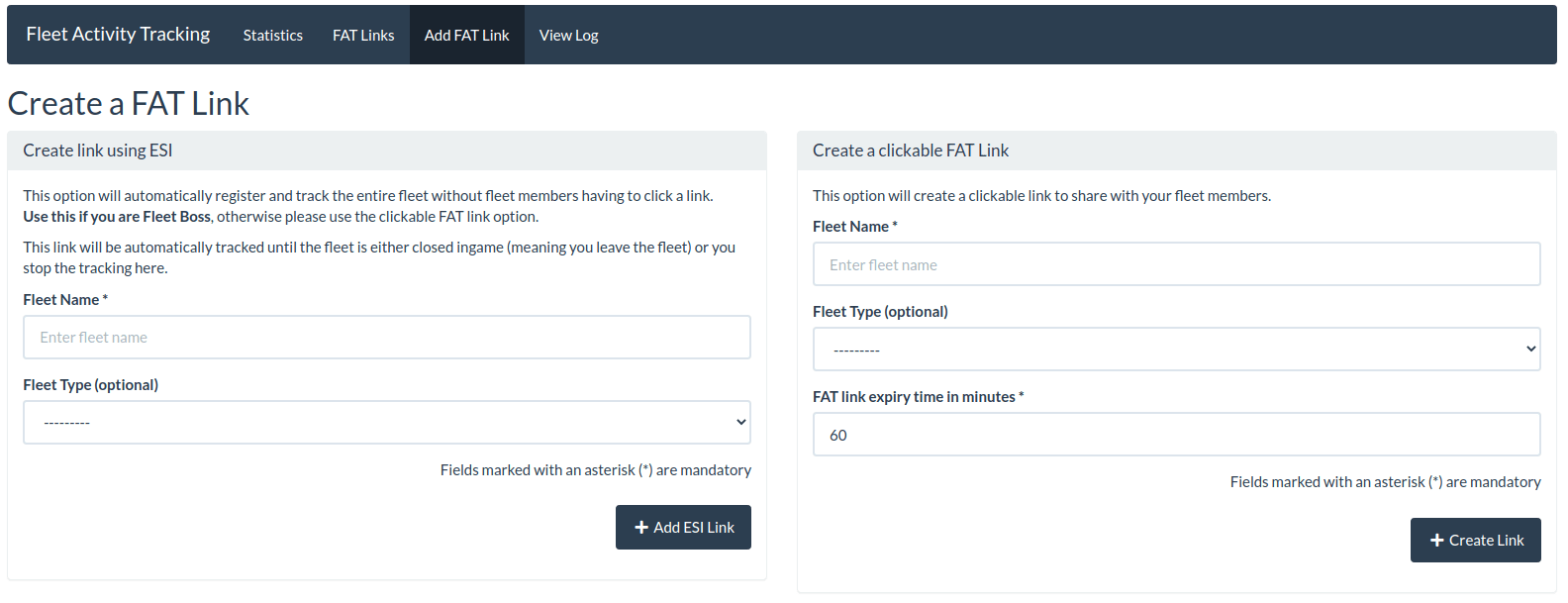Screen dimensions: 1568x603
Task: Click the expiry time field showing 60
Action: pos(1177,435)
